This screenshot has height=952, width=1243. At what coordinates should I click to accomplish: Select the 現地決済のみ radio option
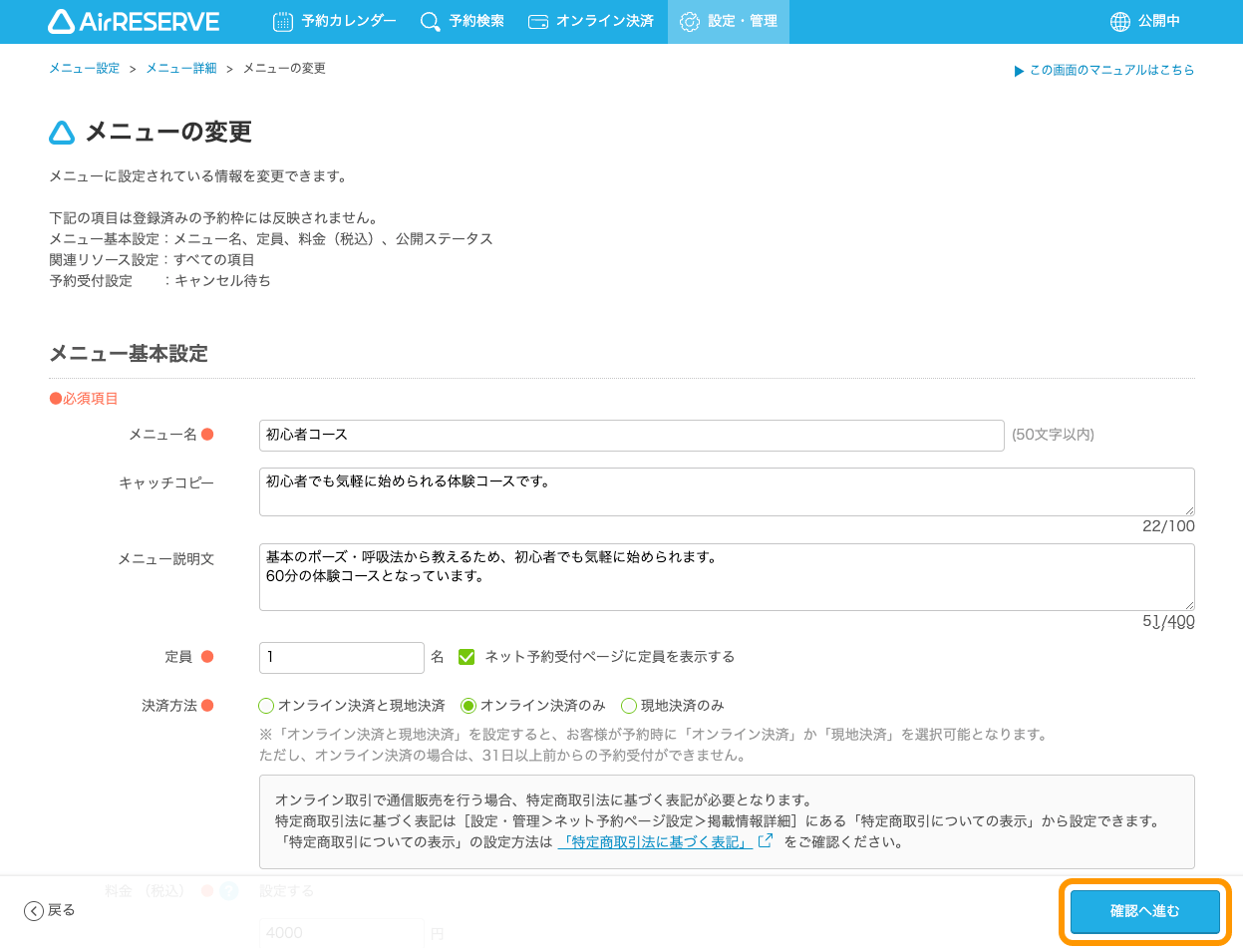(629, 705)
